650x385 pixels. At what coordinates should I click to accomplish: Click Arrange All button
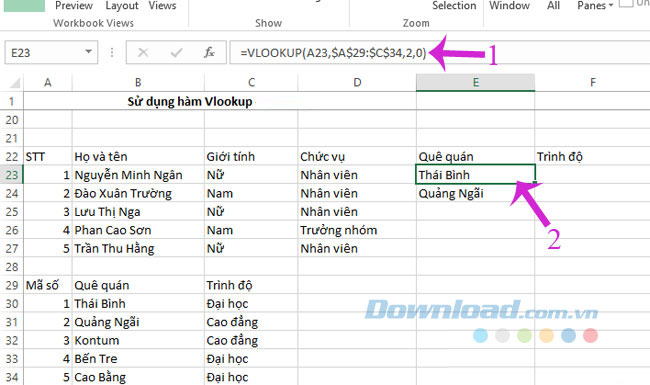553,5
